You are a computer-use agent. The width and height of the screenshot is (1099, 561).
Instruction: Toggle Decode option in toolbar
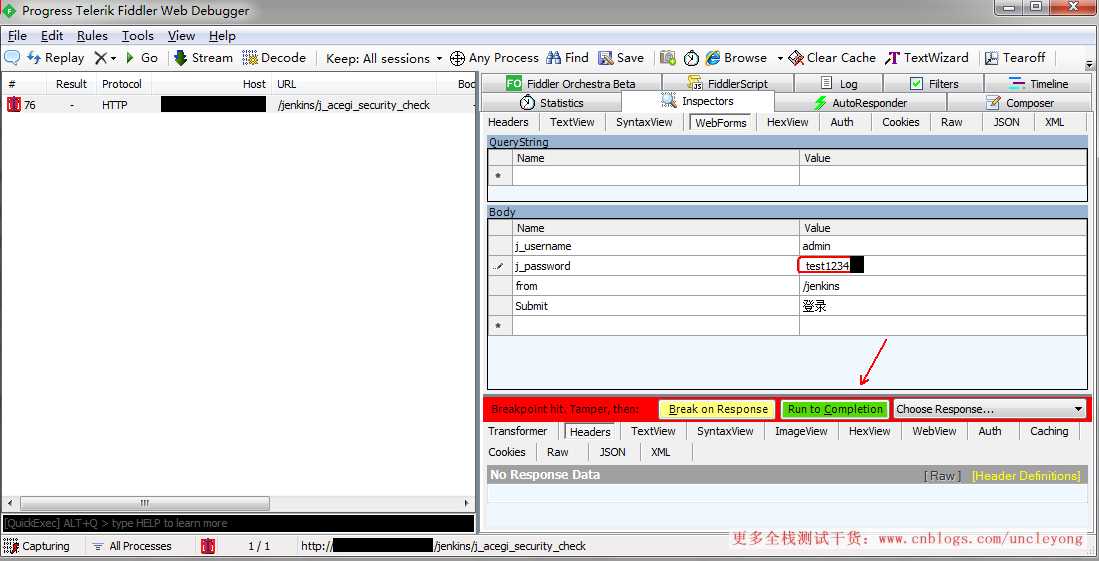[274, 58]
